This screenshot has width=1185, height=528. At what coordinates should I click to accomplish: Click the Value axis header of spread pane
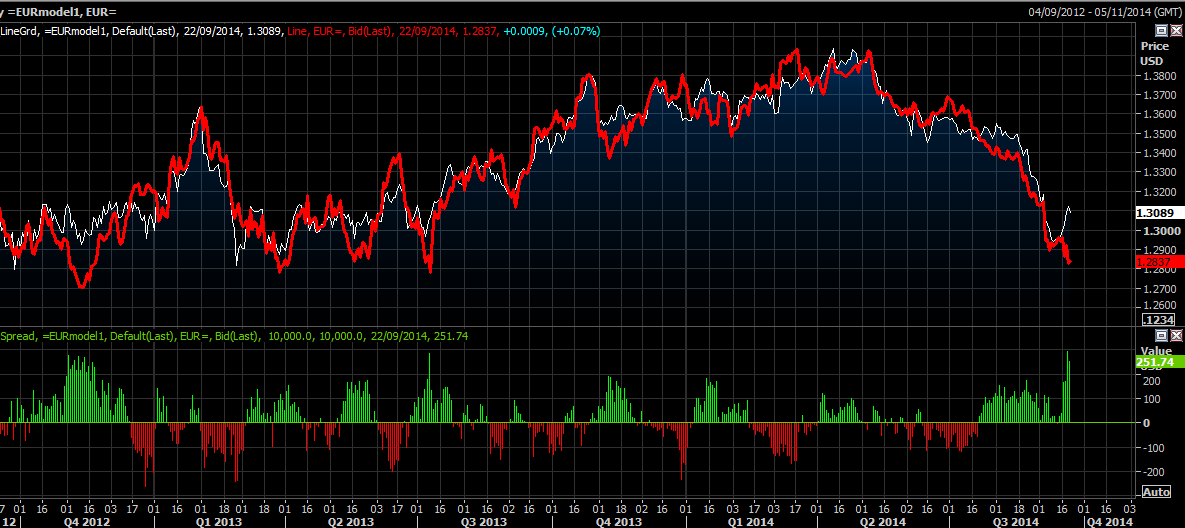coord(1156,351)
